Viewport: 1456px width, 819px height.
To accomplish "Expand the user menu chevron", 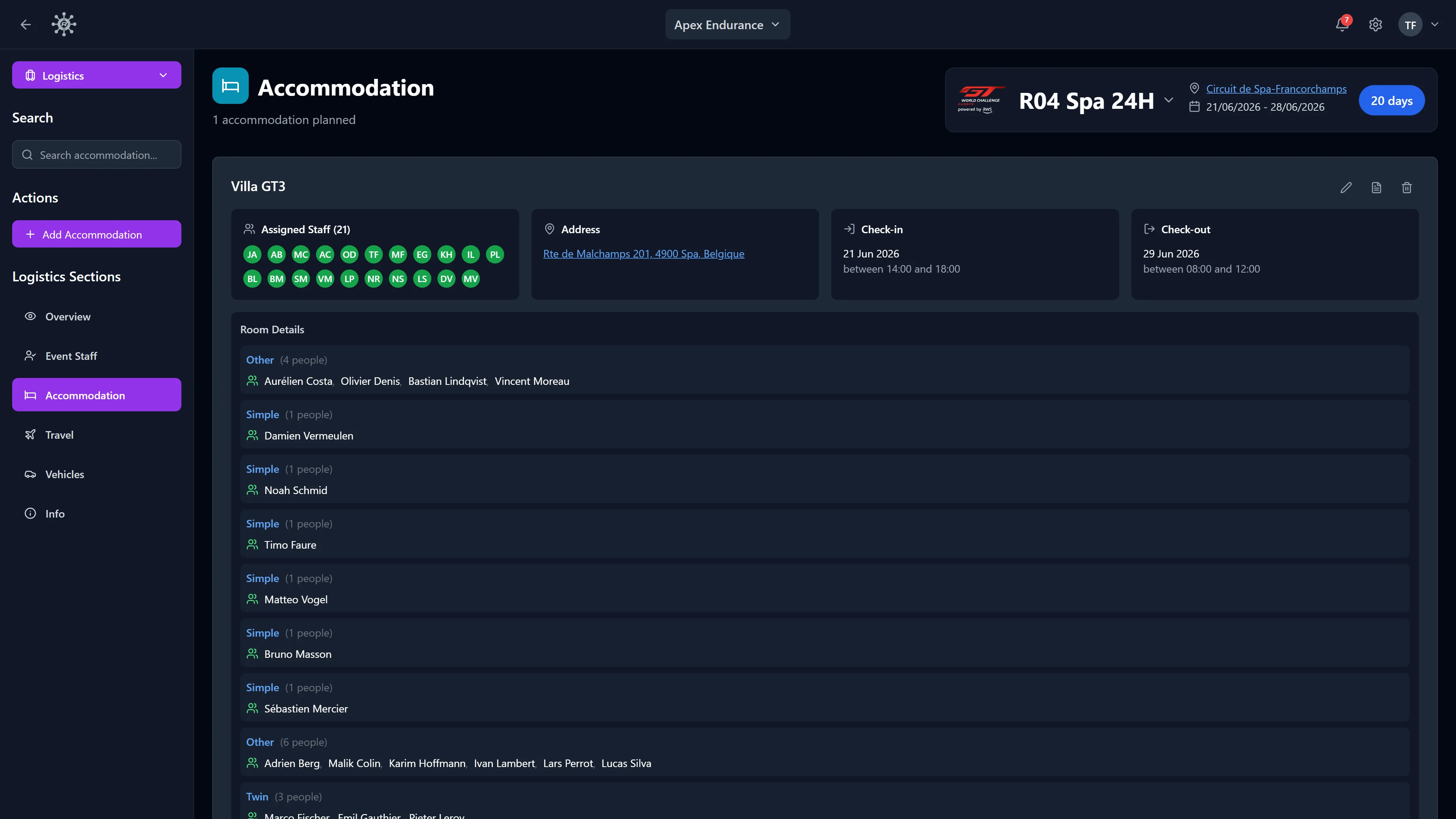I will coord(1434,24).
